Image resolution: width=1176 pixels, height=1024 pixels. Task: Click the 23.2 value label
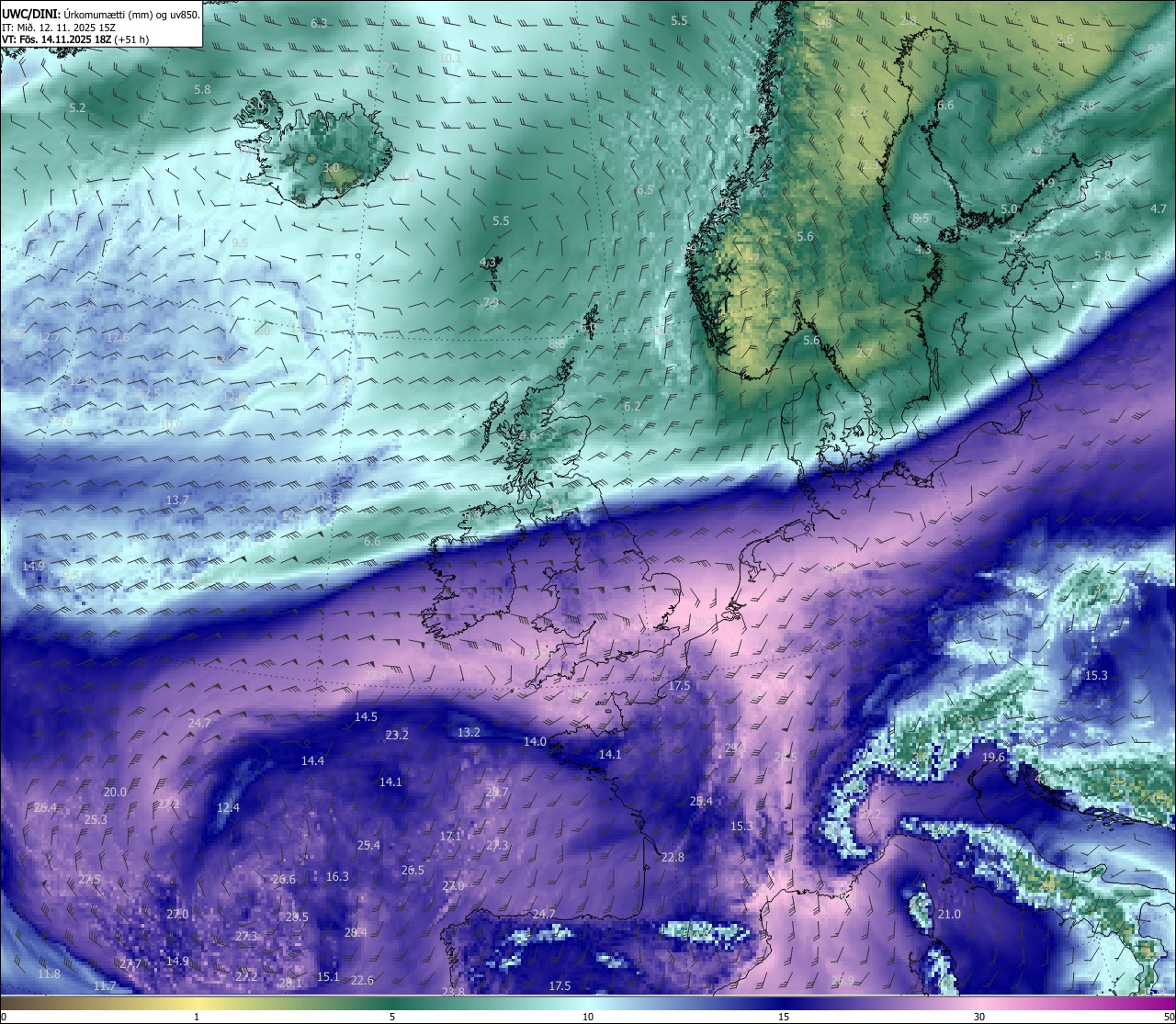click(x=397, y=735)
